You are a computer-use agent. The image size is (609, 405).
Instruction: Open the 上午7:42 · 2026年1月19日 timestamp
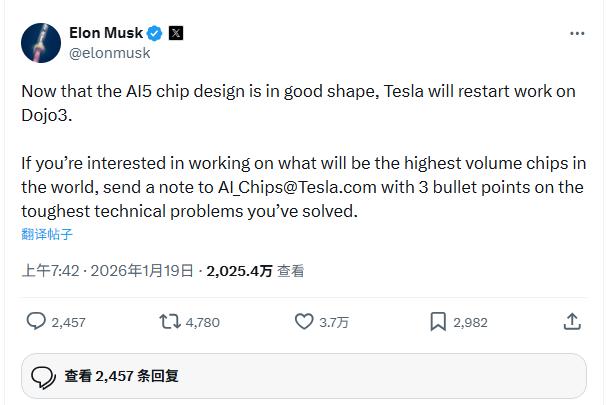(x=110, y=271)
